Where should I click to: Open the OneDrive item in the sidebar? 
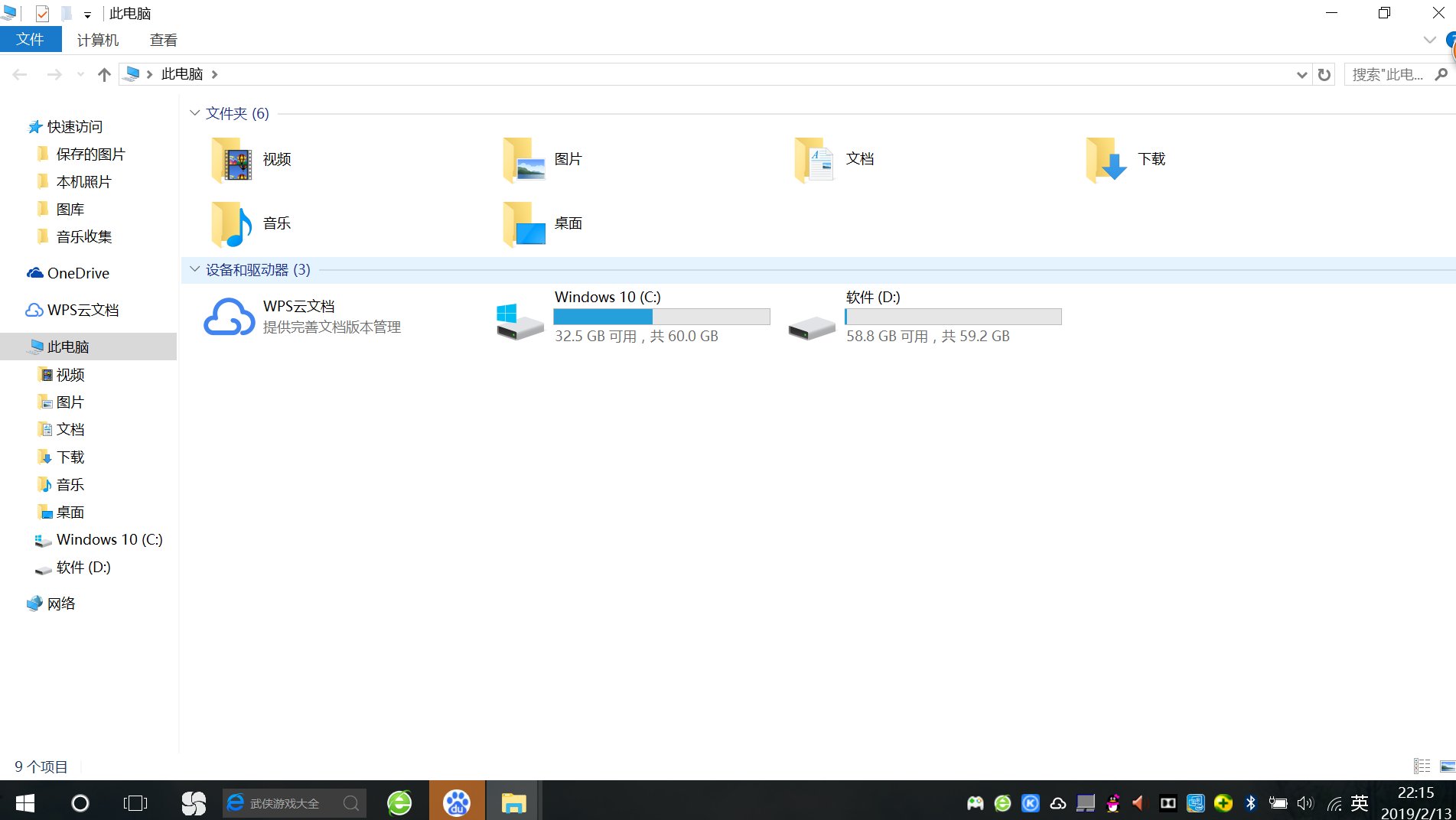point(77,273)
